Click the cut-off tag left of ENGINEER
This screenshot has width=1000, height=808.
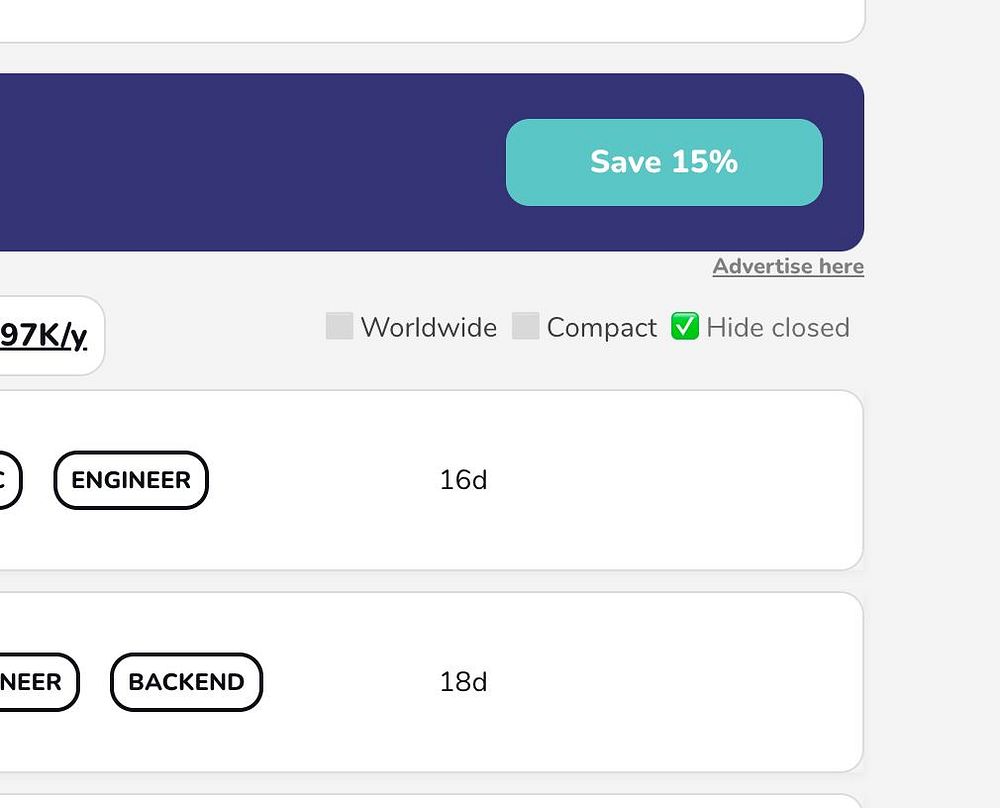click(6, 480)
